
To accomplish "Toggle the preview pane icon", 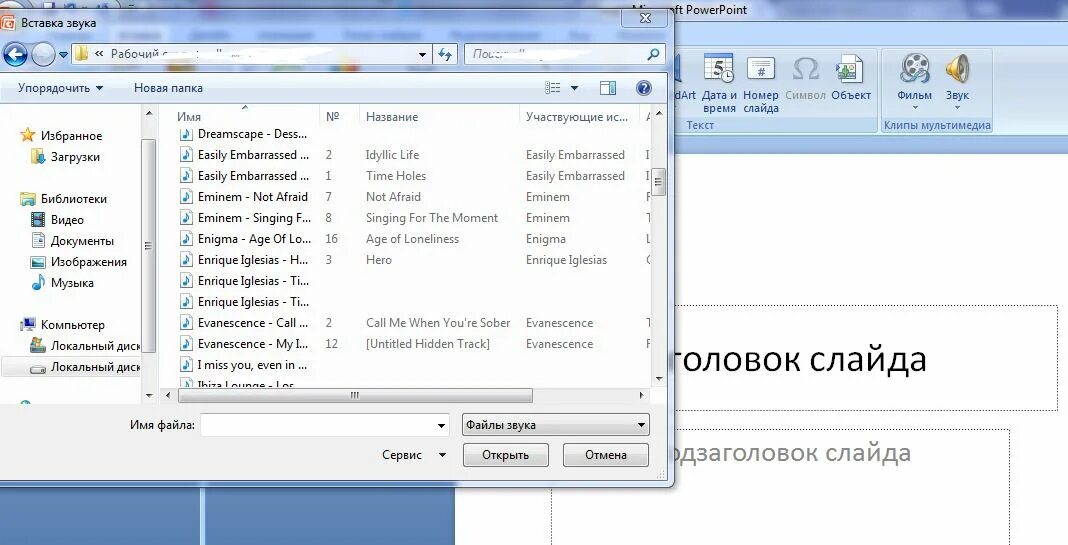I will tap(608, 88).
